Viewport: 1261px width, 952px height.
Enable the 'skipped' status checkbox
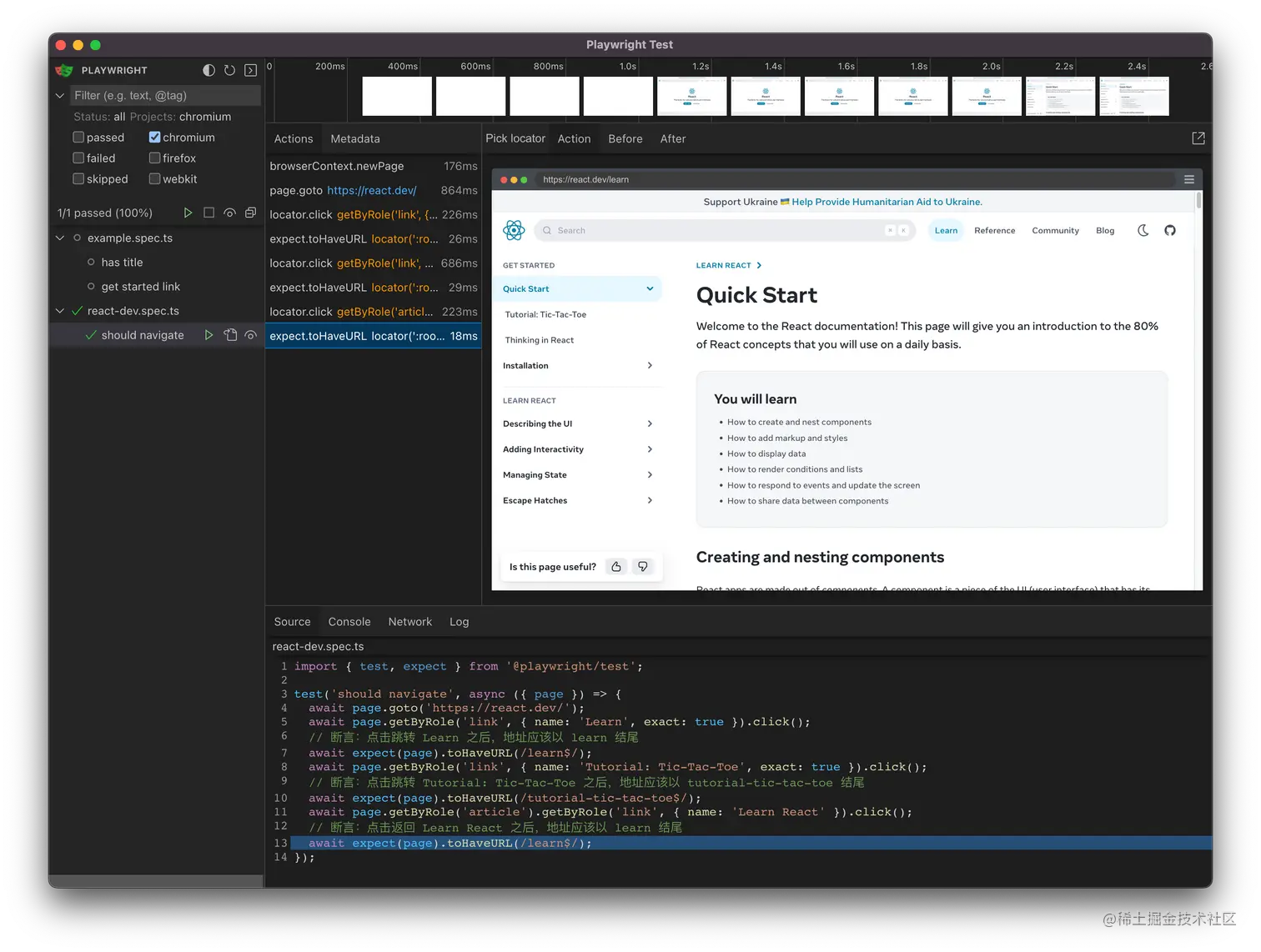(78, 179)
